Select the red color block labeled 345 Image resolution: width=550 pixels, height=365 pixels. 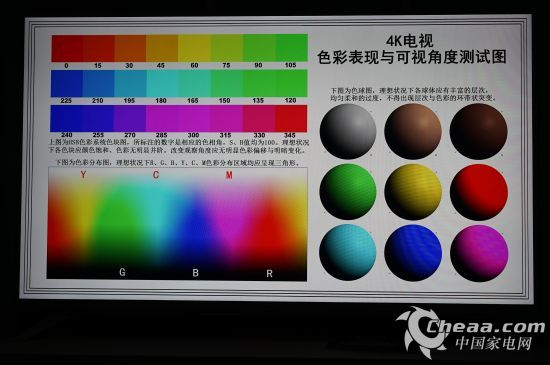tap(291, 119)
